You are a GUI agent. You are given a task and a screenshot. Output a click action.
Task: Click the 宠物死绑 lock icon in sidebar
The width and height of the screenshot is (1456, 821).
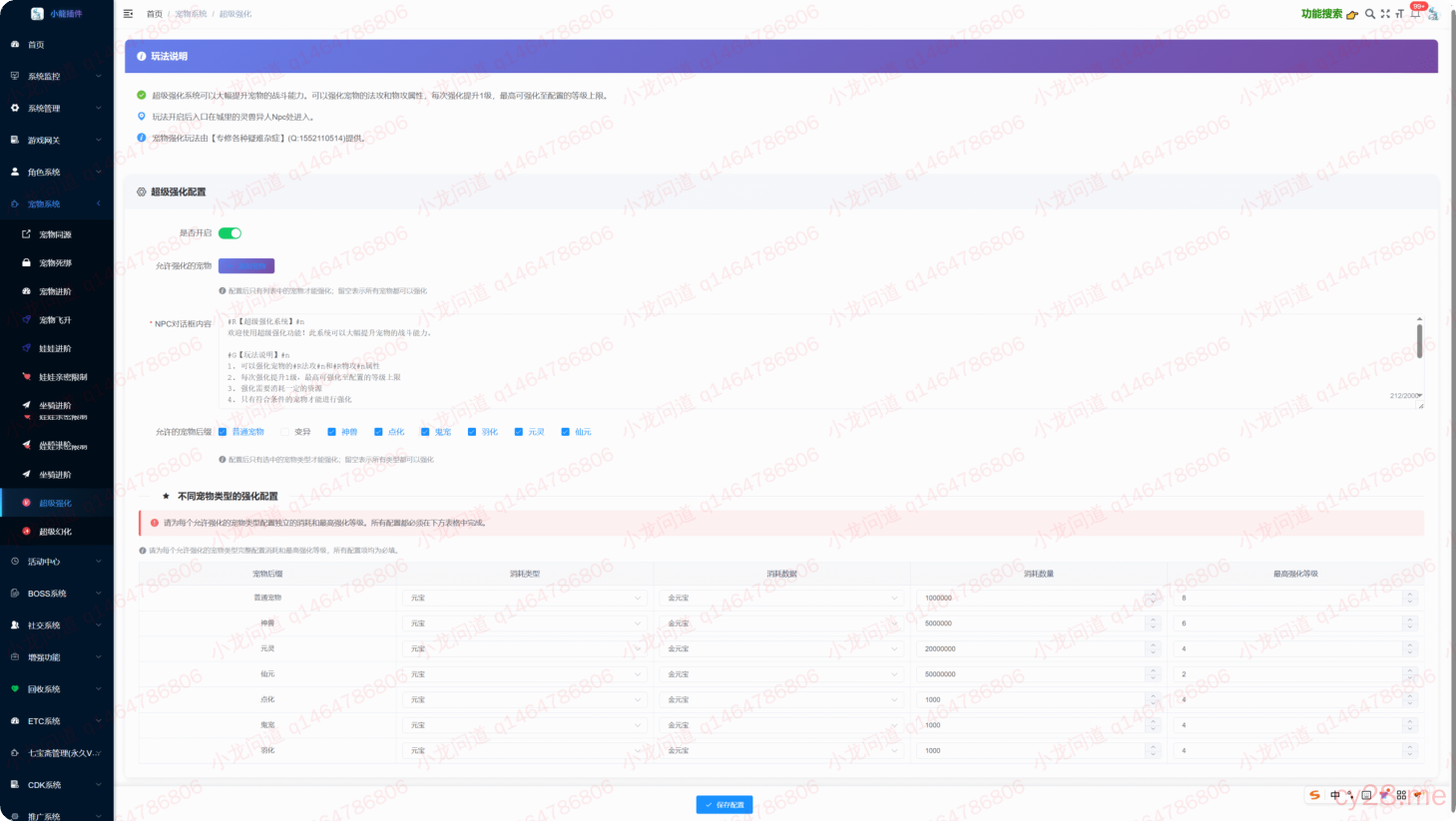click(x=26, y=263)
